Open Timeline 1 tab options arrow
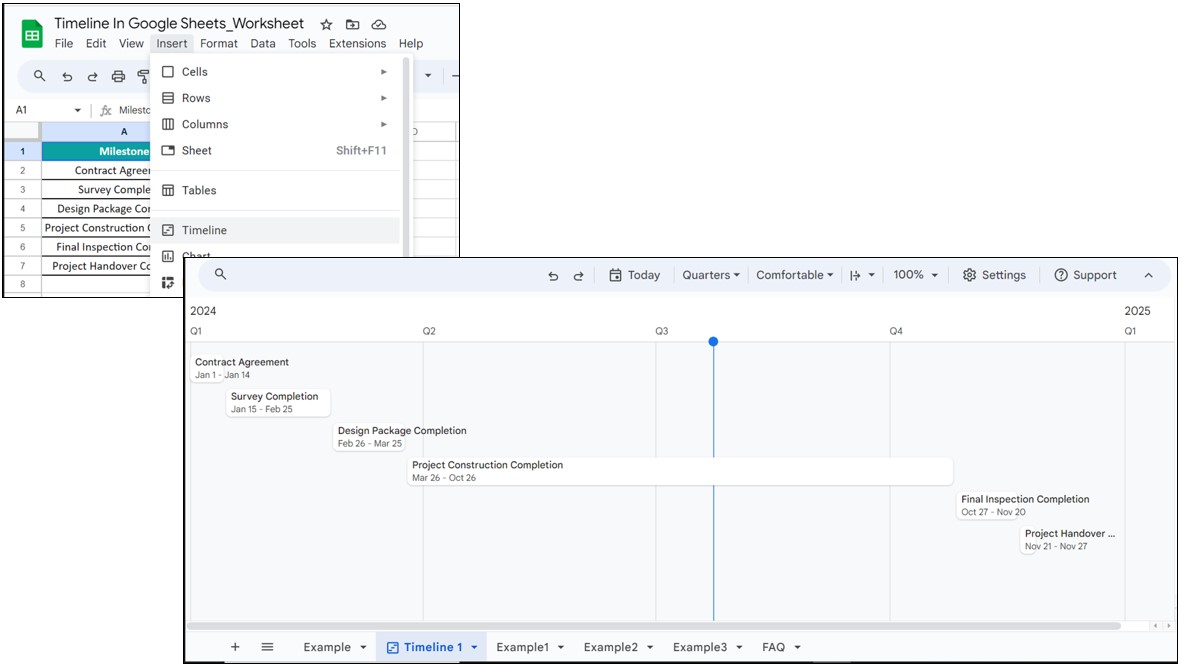The width and height of the screenshot is (1182, 667). coord(474,647)
